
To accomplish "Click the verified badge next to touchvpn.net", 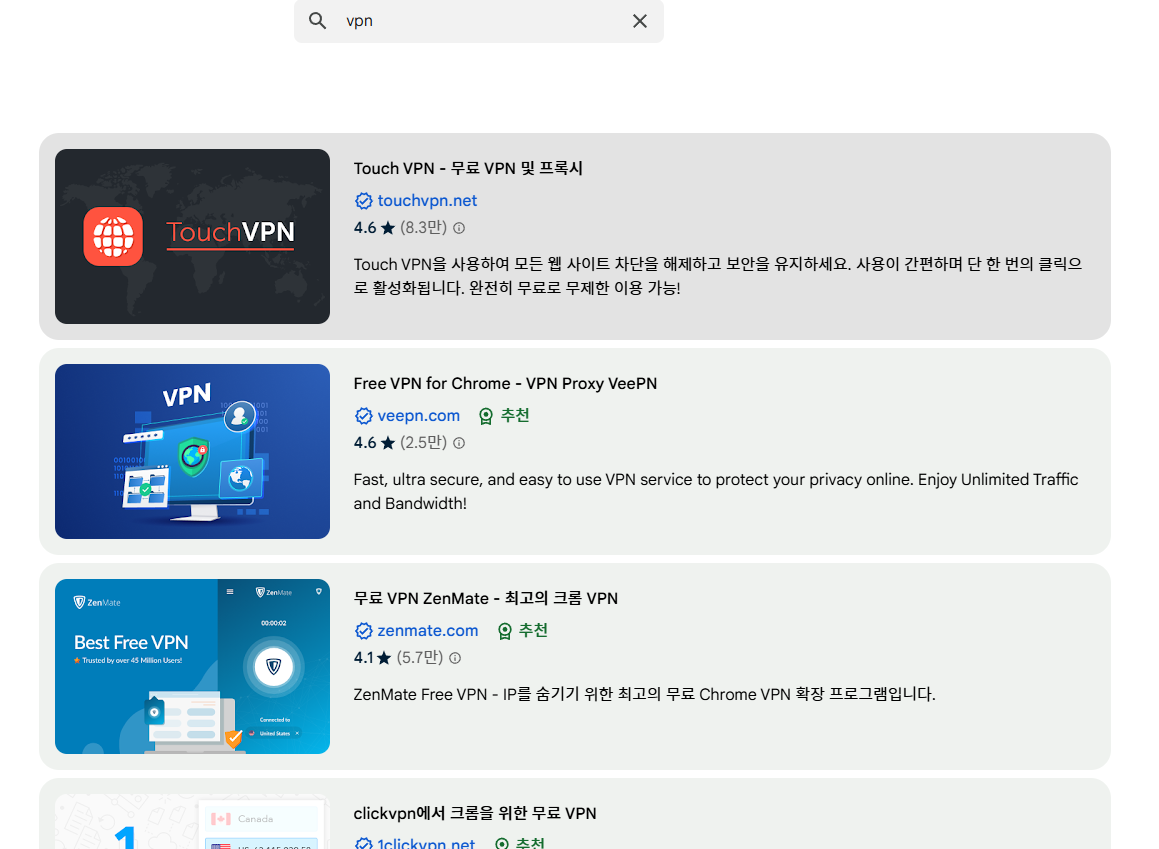I will coord(364,201).
